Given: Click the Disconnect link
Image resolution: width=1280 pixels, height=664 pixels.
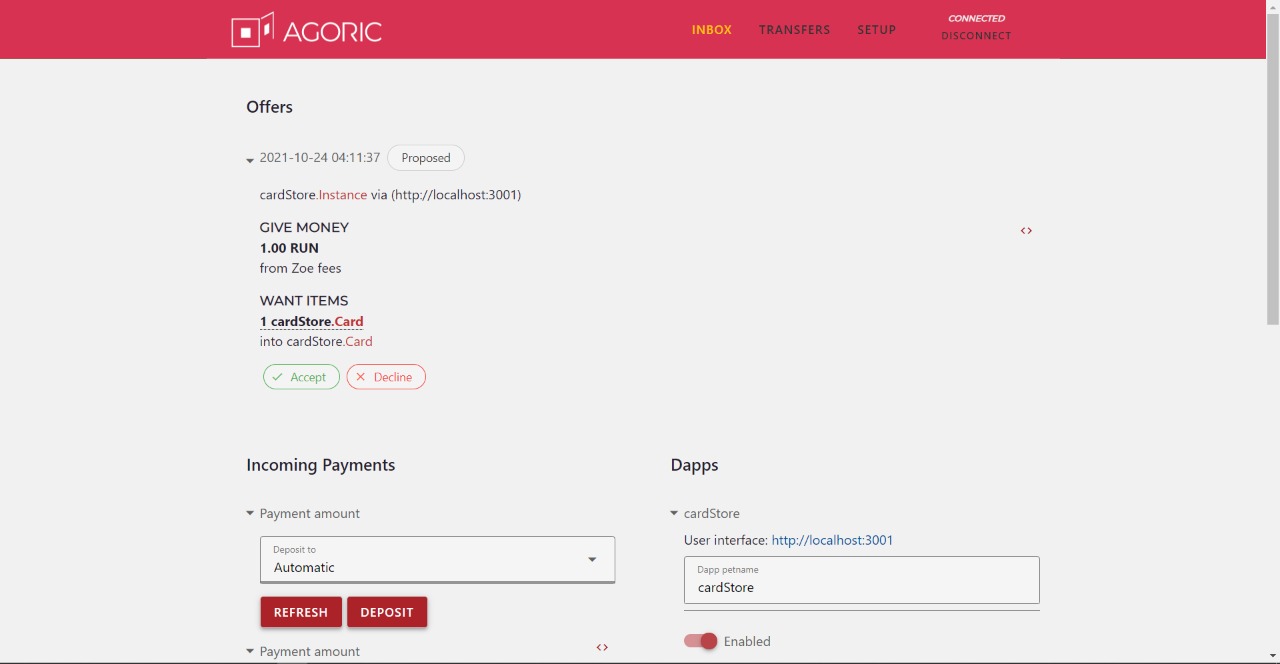Looking at the screenshot, I should click(x=976, y=36).
